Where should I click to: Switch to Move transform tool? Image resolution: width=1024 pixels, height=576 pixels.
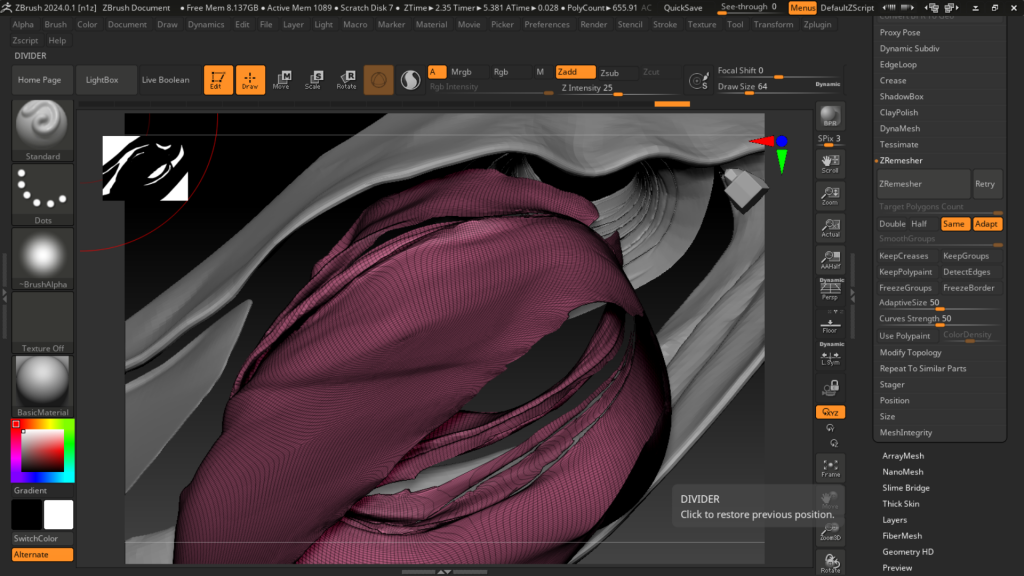(281, 80)
